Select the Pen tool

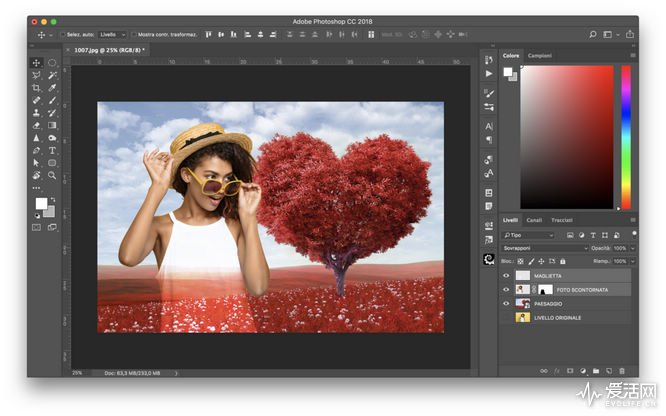(x=37, y=150)
